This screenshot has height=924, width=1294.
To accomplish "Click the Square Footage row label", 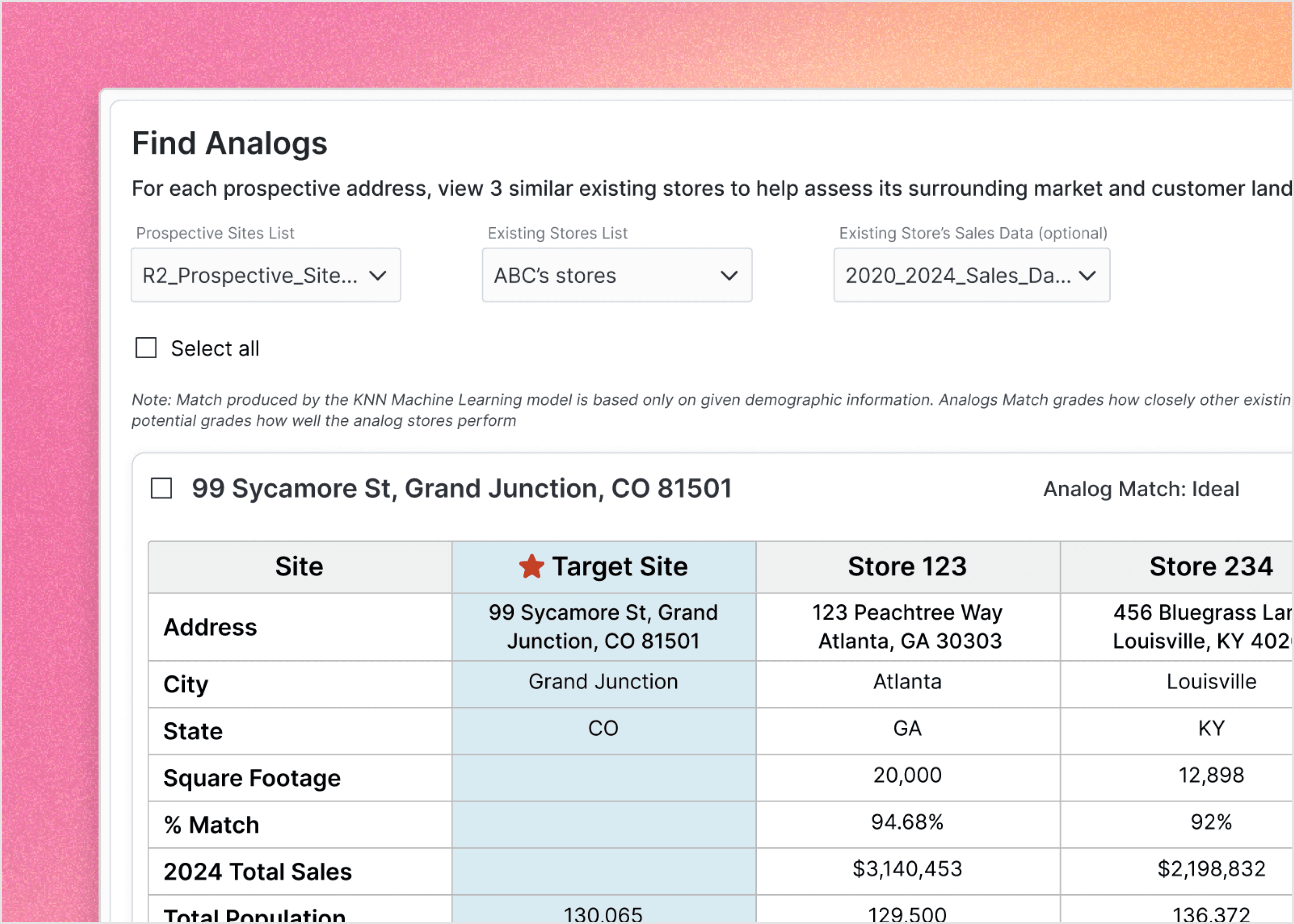I will (x=252, y=778).
